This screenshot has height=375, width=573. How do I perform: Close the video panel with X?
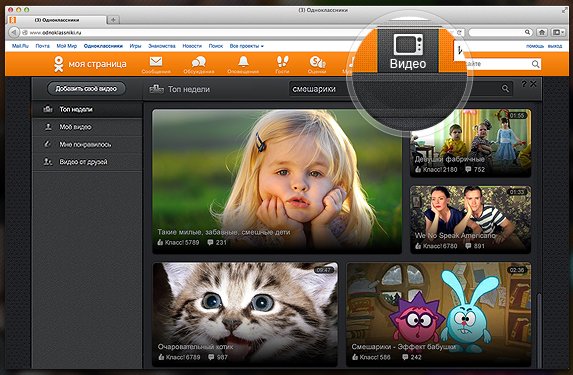tap(533, 84)
